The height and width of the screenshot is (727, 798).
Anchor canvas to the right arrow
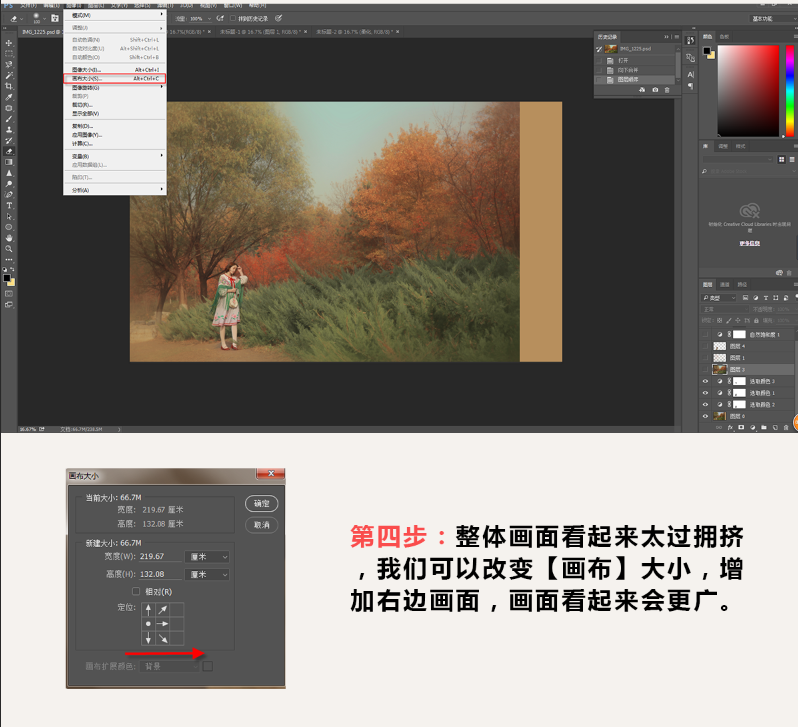pyautogui.click(x=162, y=624)
